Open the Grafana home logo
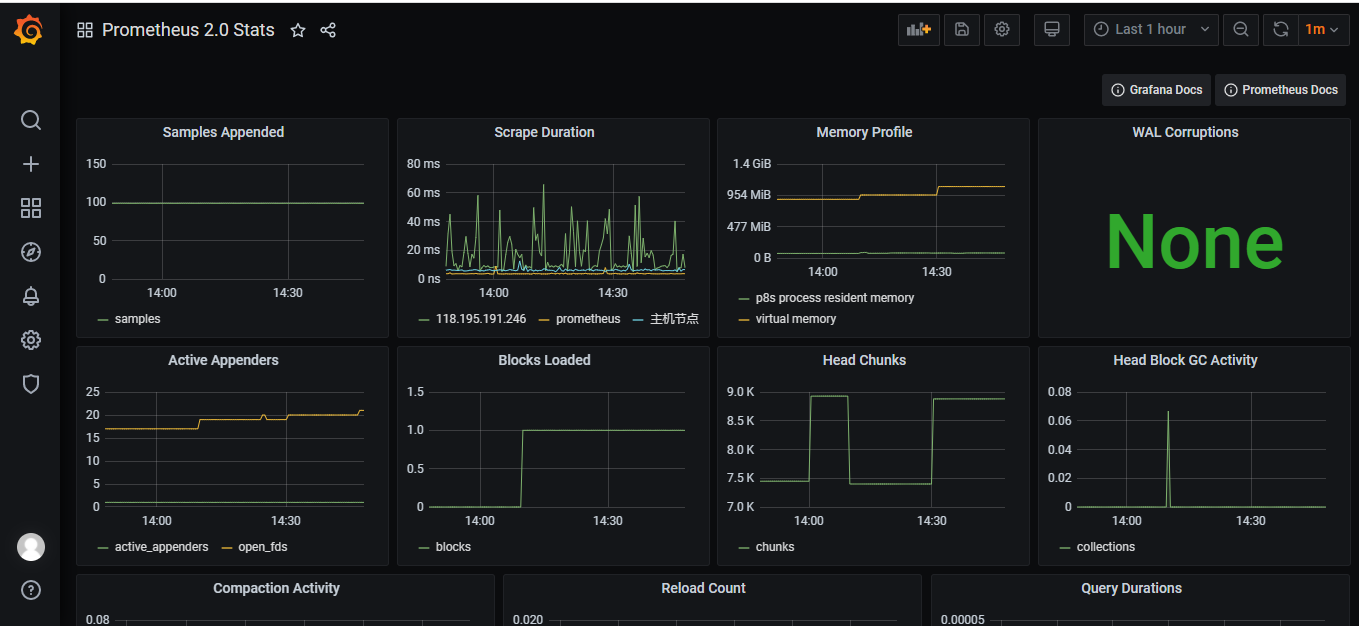The width and height of the screenshot is (1359, 626). (29, 31)
